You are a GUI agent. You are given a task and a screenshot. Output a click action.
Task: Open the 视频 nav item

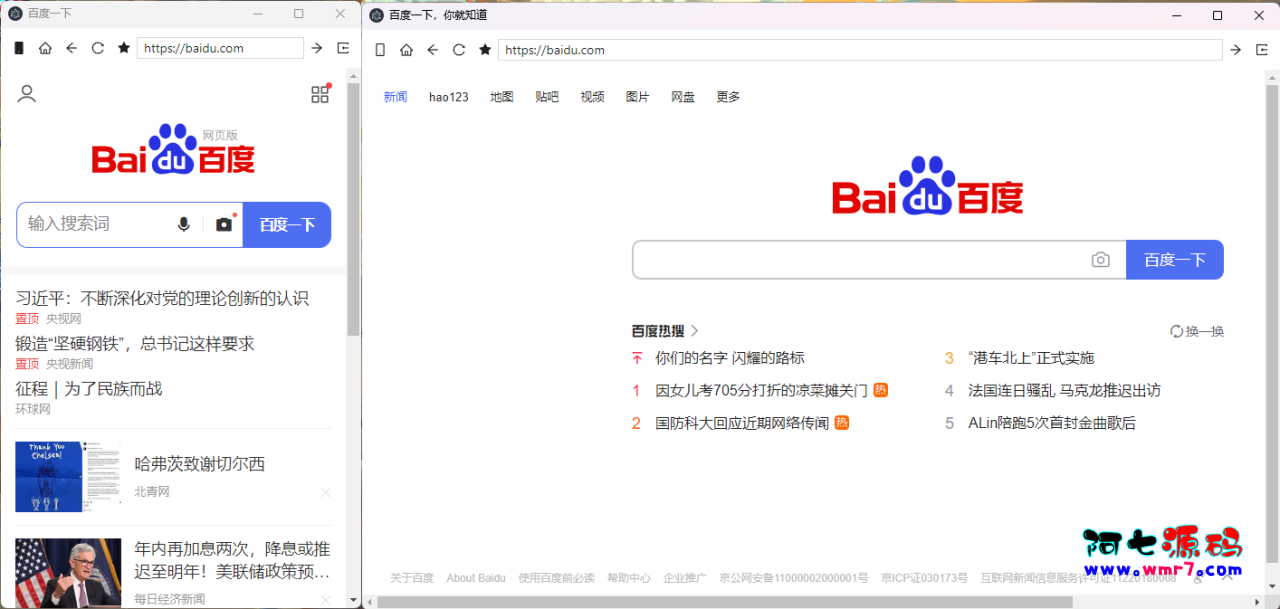[592, 97]
